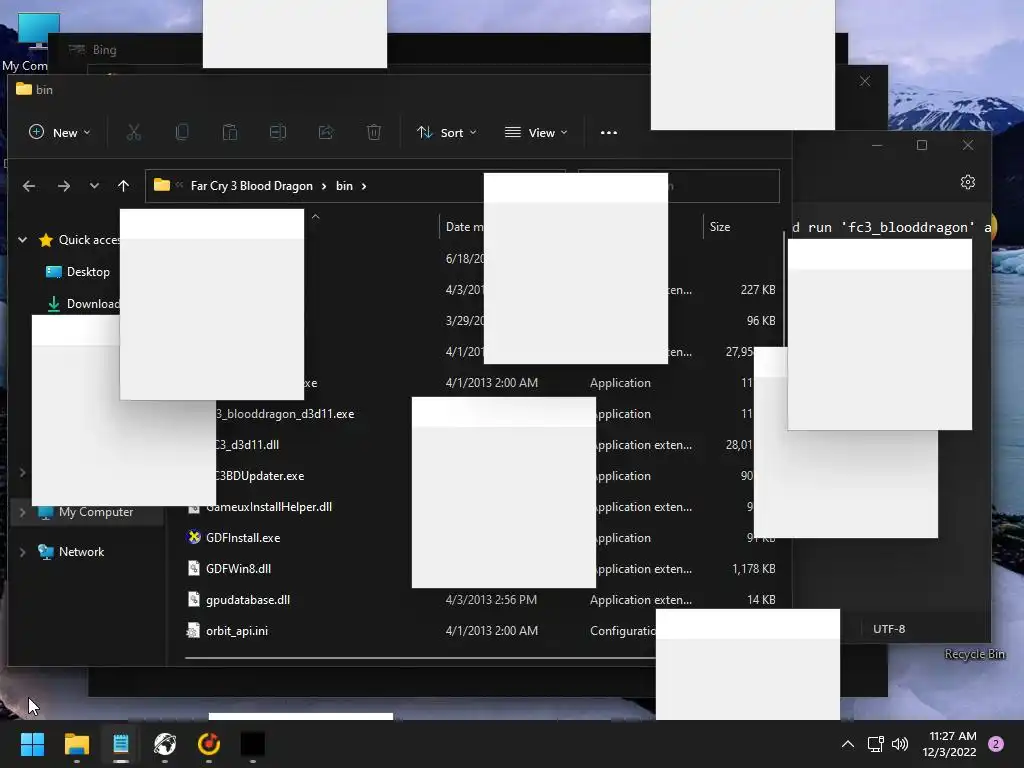Open the View dropdown menu
Screen dimensions: 1024x768
coord(536,133)
